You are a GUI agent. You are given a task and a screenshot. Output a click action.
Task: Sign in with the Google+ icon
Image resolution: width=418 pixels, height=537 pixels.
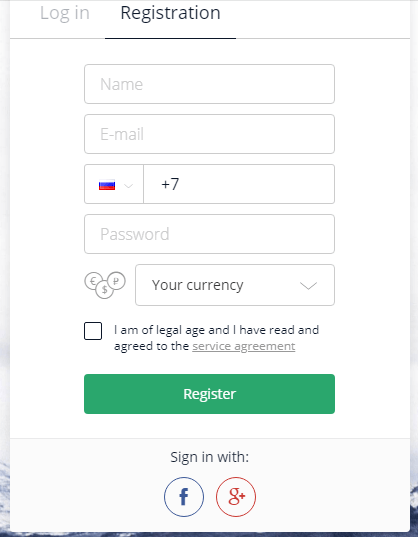tap(236, 497)
